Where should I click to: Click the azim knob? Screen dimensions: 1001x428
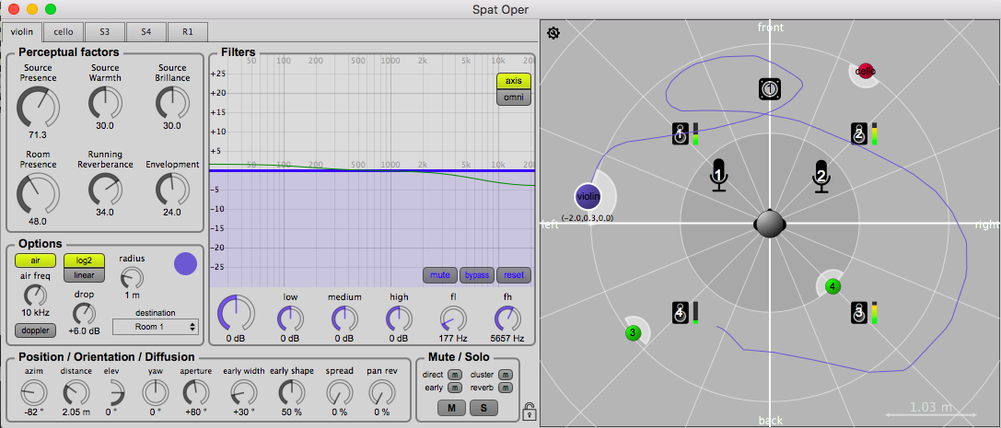coord(33,392)
